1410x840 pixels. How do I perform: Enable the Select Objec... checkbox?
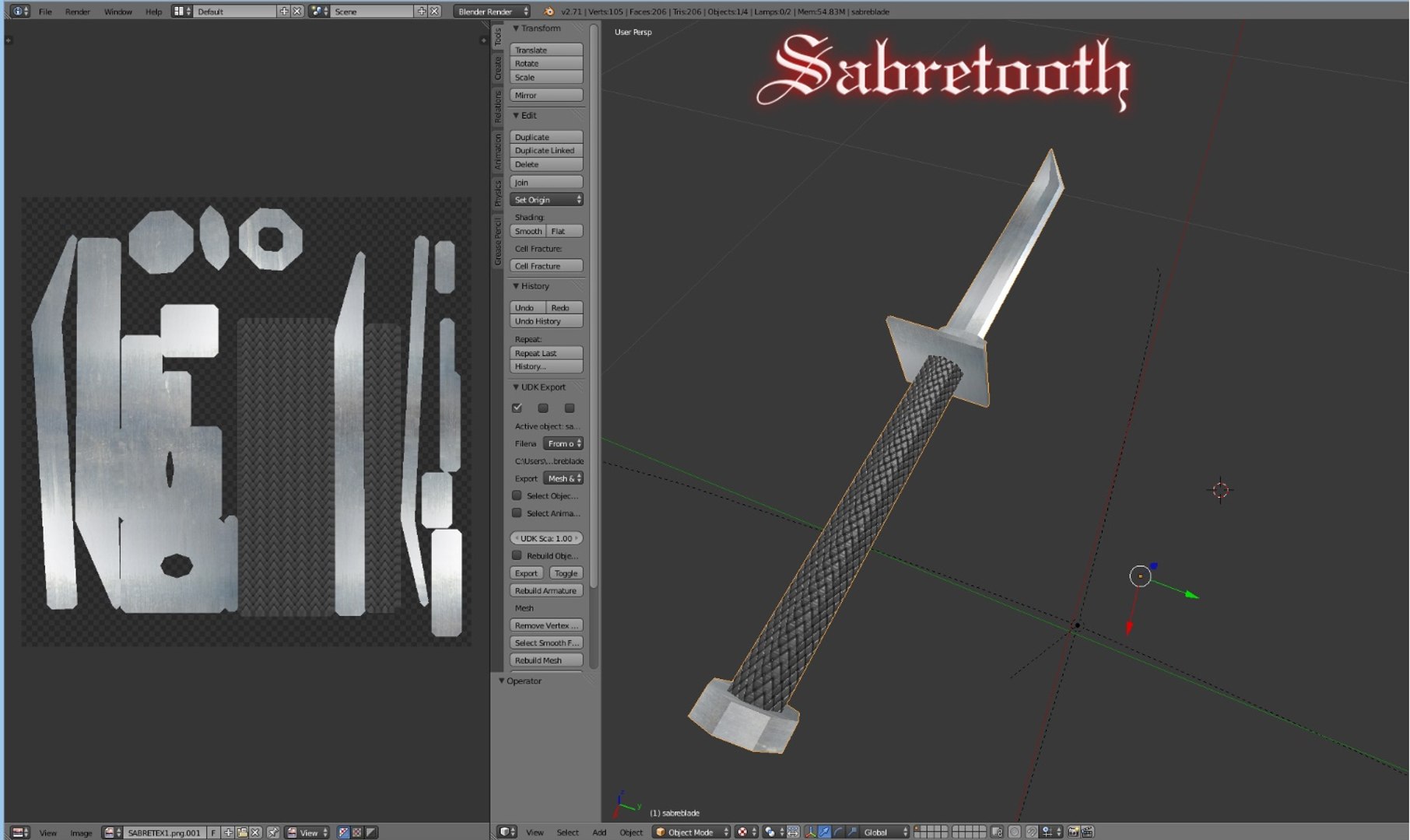pos(517,495)
